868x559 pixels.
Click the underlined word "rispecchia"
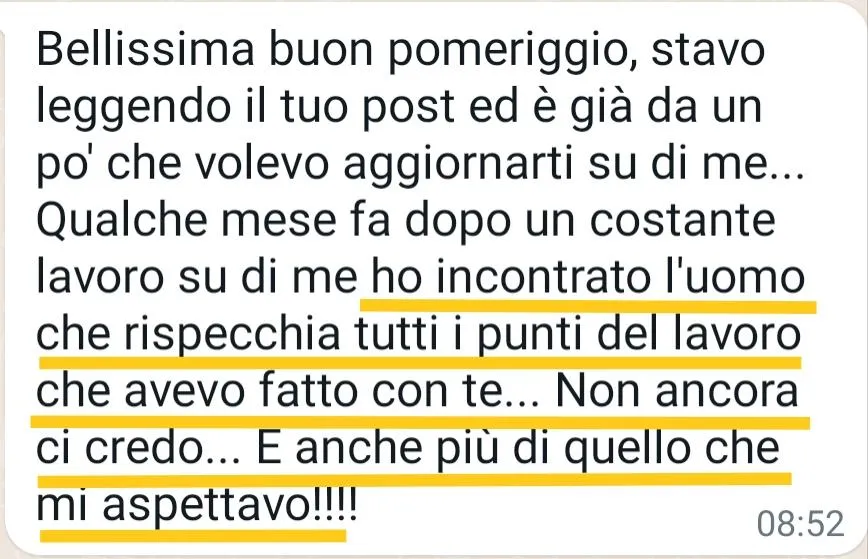(231, 337)
